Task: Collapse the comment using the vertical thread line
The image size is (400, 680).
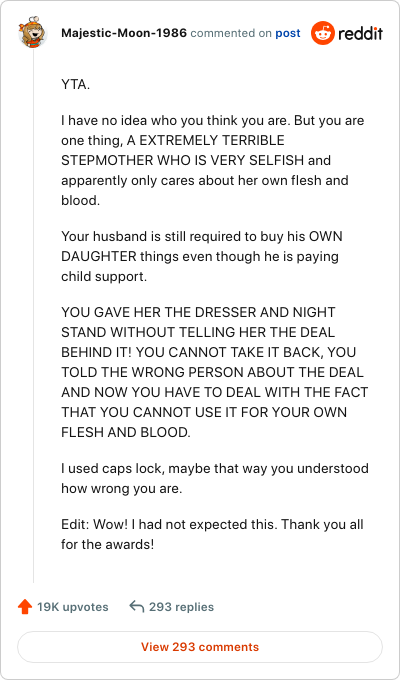Action: click(33, 316)
